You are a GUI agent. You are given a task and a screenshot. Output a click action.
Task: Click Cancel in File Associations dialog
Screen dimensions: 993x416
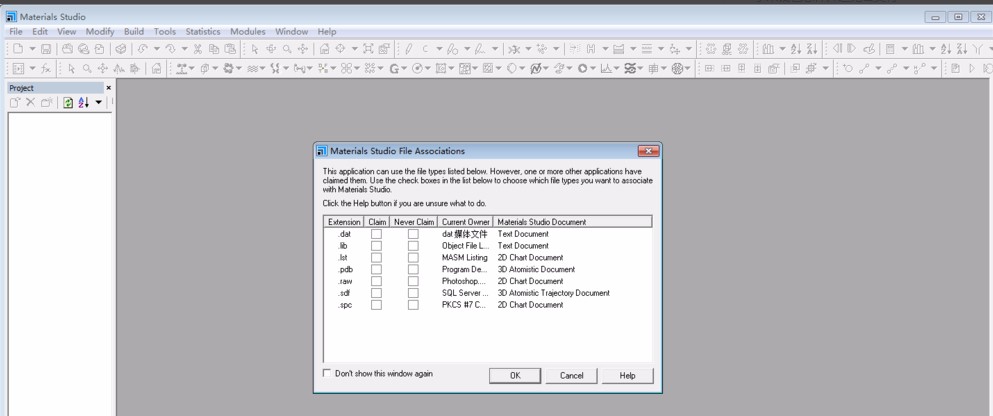point(571,375)
